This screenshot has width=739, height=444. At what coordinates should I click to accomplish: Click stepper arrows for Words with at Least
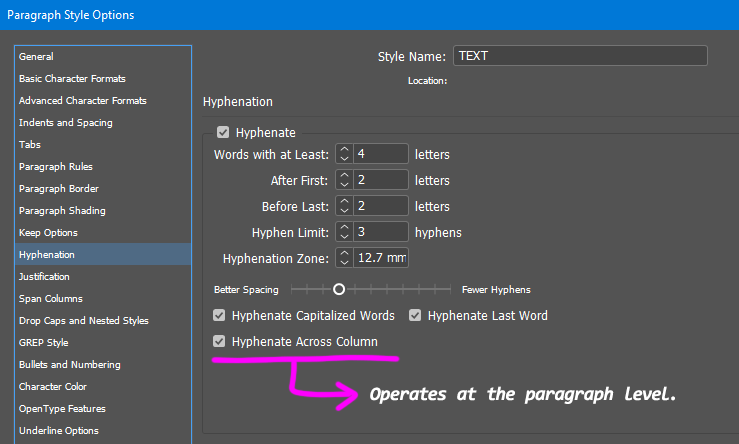pos(345,154)
